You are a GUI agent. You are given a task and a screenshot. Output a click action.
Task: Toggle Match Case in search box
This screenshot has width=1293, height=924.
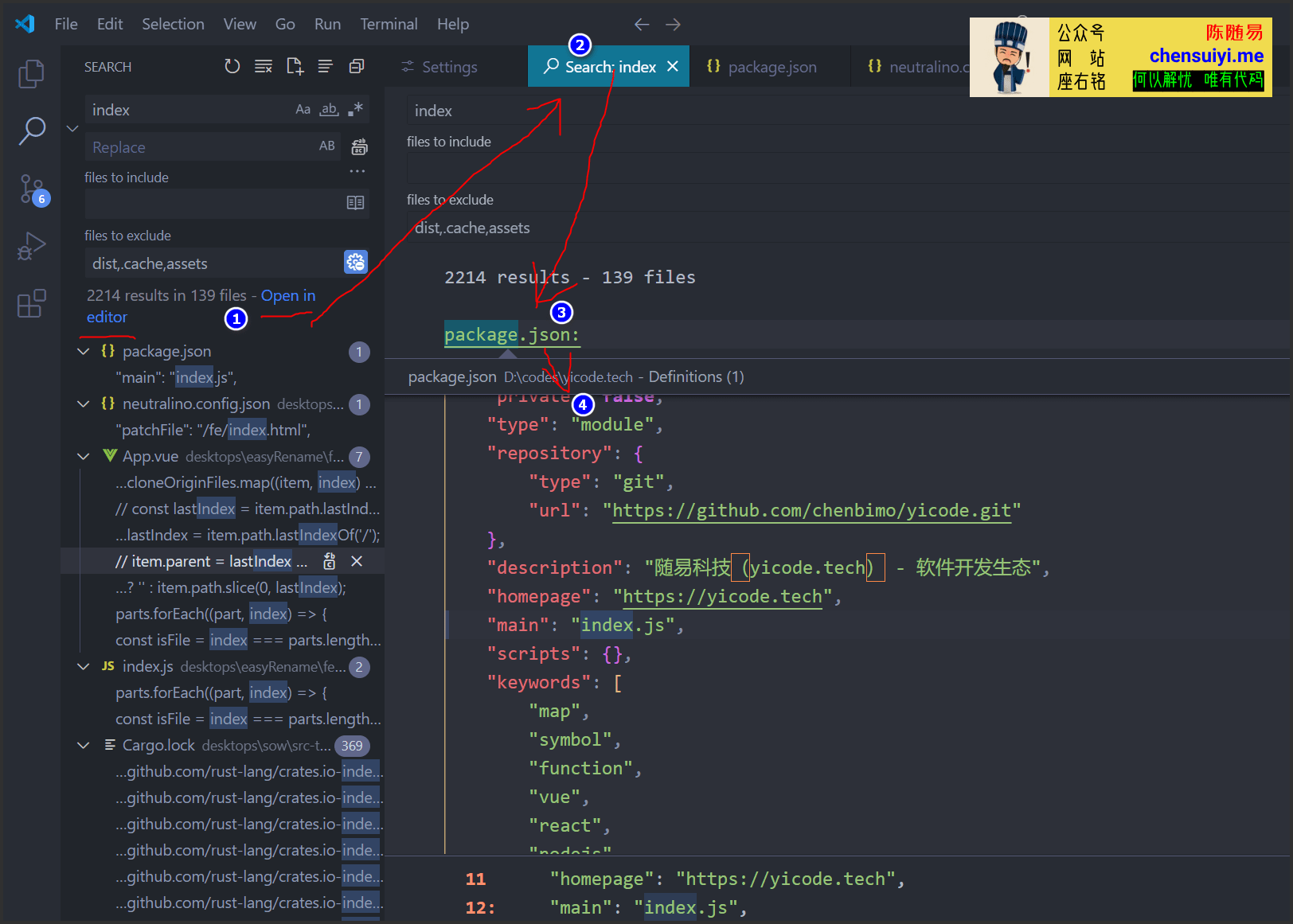click(303, 110)
